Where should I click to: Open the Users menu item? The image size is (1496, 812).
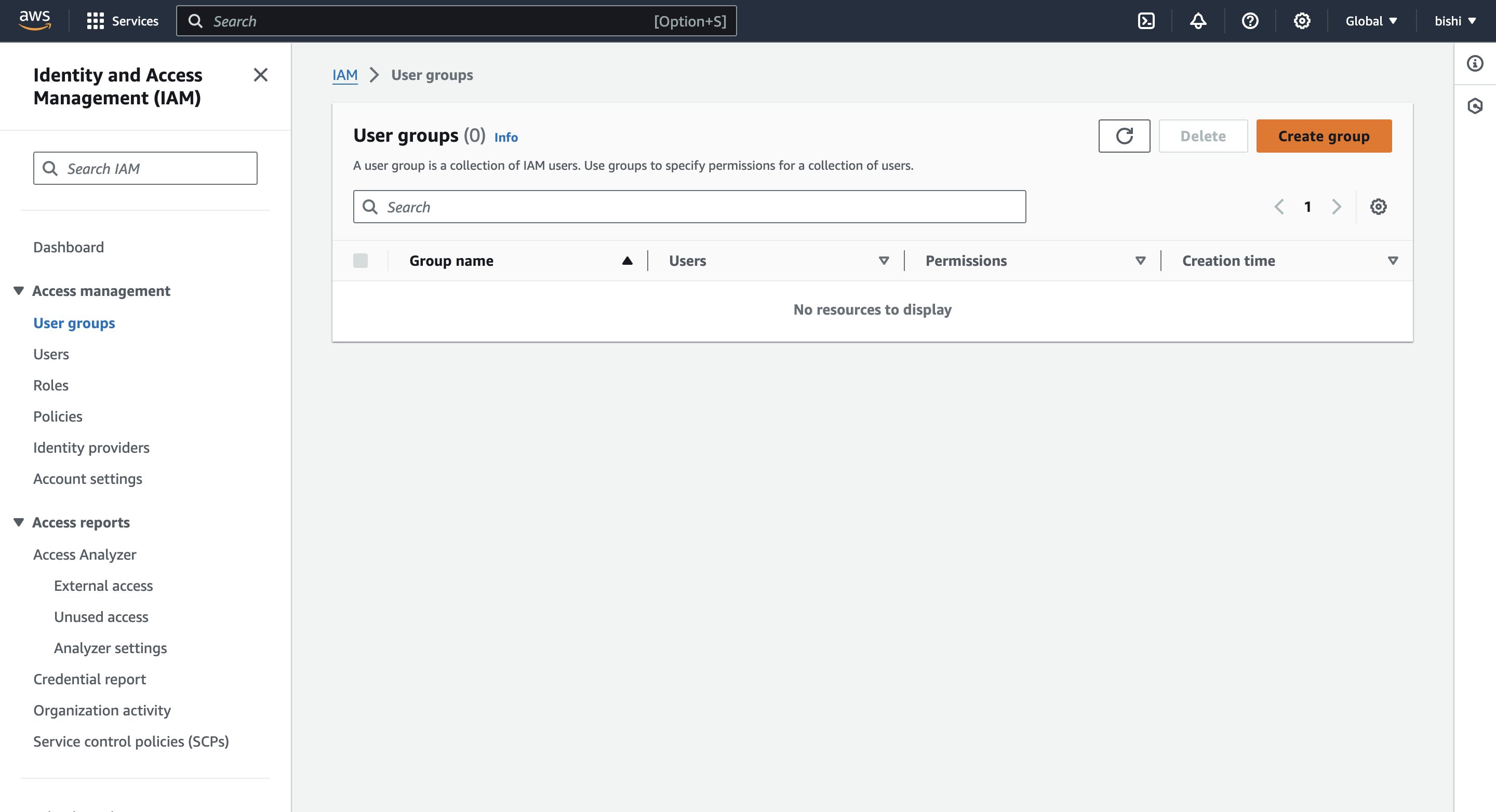51,353
